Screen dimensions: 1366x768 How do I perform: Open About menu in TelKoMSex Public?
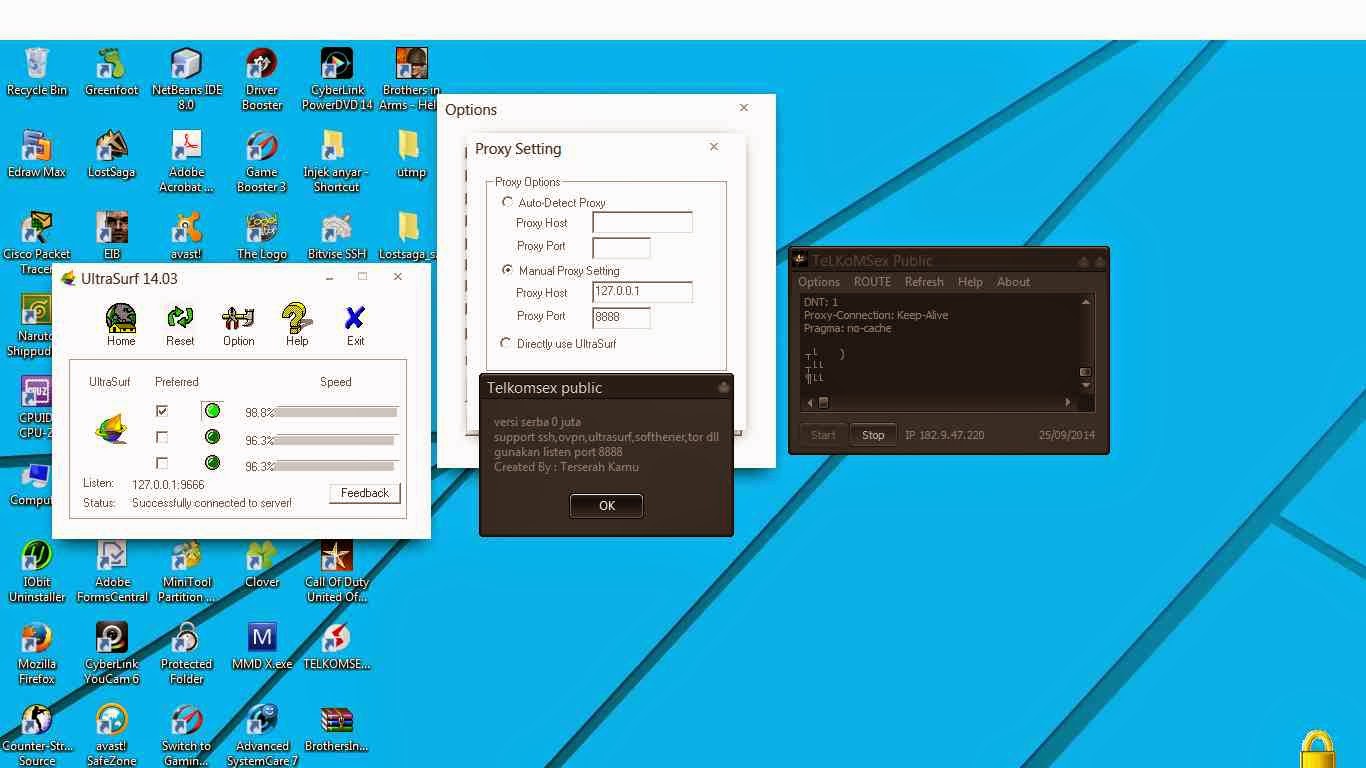(x=1013, y=282)
